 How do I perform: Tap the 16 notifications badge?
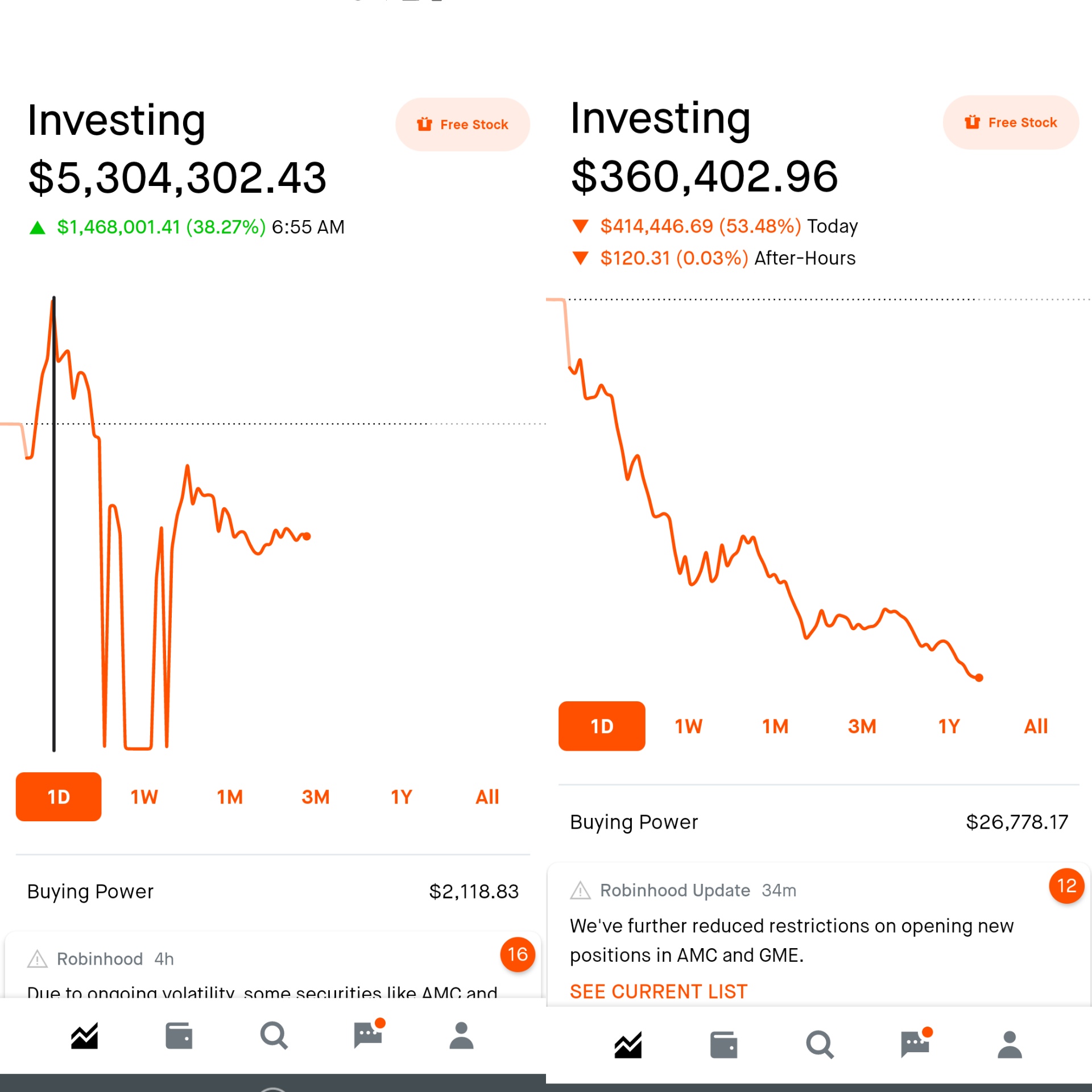518,954
